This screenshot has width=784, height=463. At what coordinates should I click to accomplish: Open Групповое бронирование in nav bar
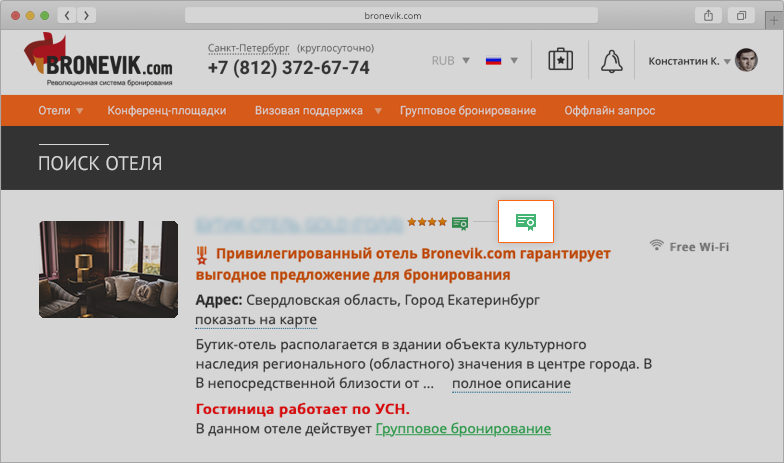[x=468, y=110]
